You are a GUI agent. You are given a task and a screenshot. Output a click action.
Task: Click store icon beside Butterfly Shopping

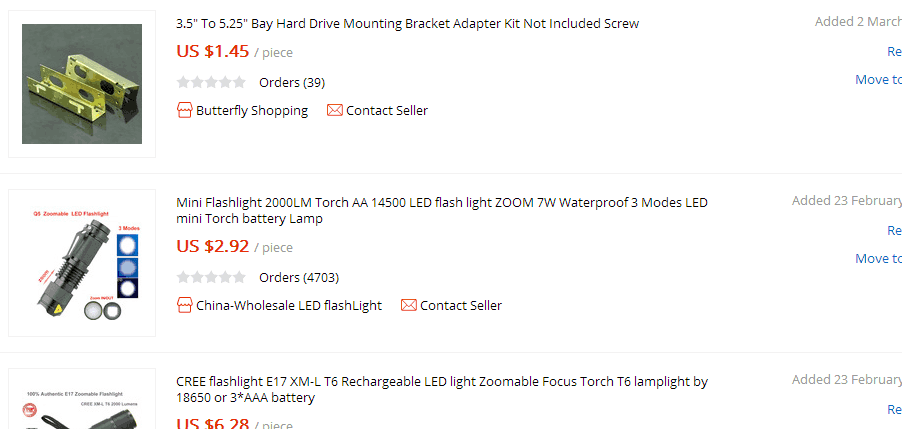click(x=184, y=110)
